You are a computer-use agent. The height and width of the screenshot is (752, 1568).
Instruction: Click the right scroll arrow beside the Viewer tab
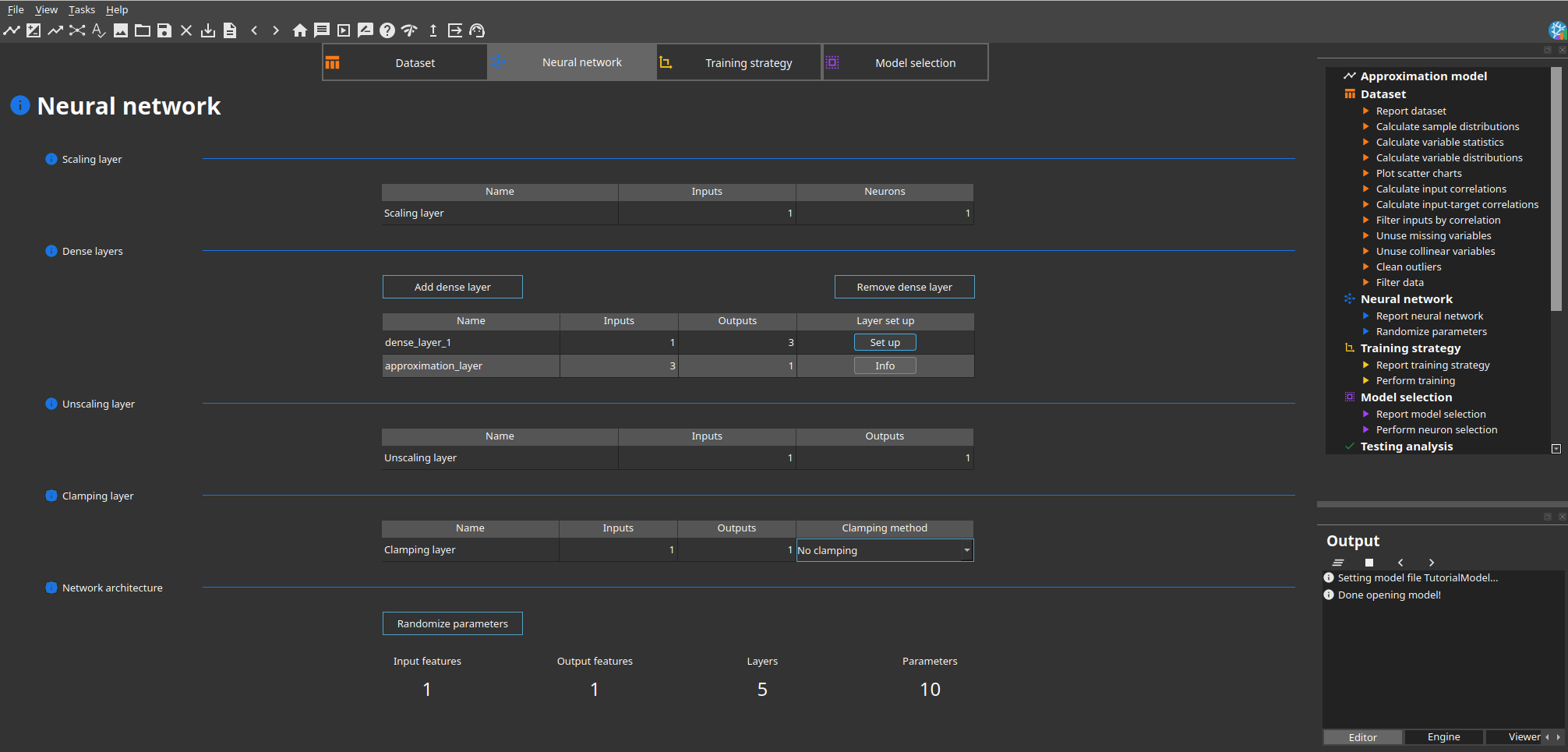point(1558,737)
